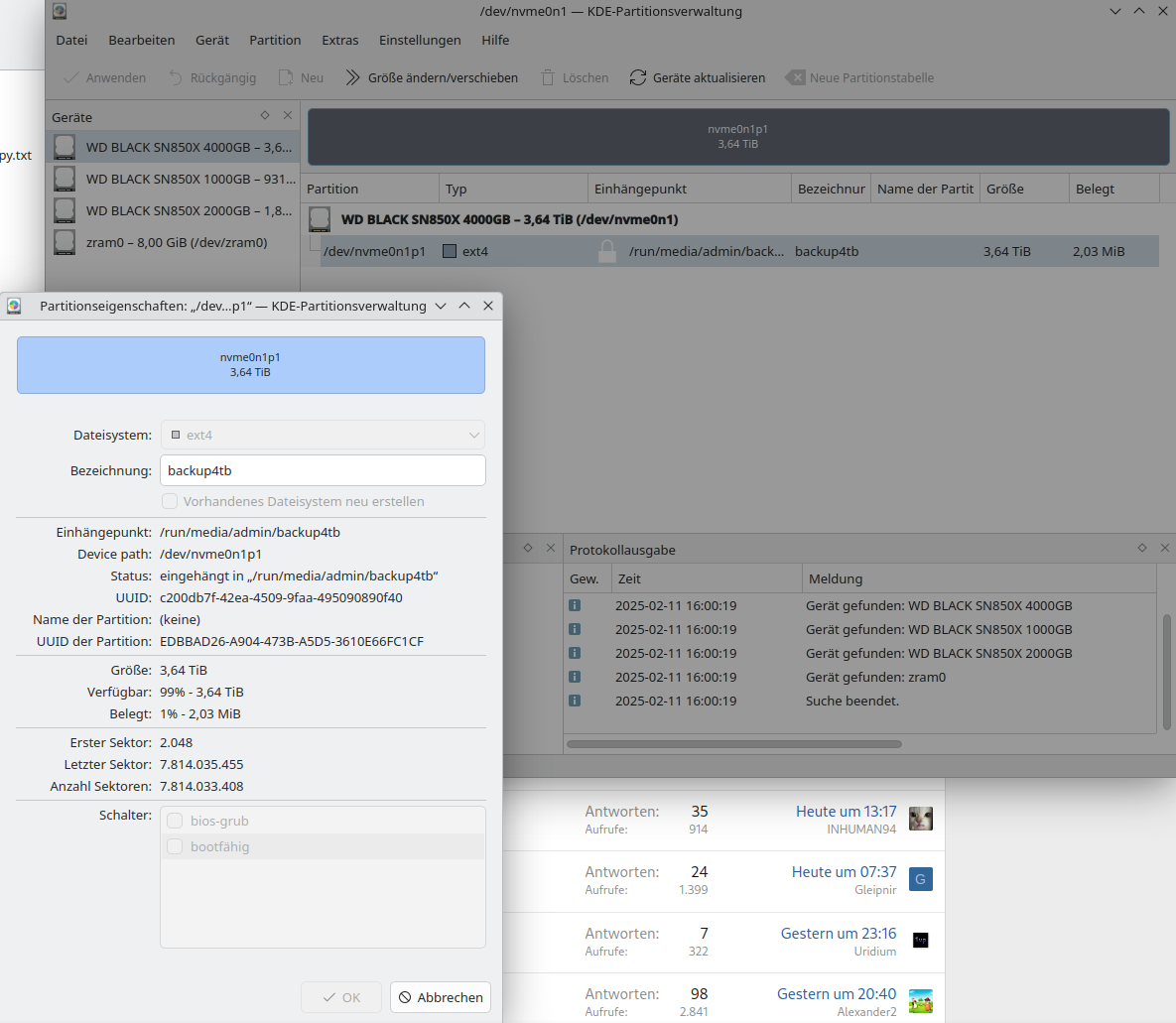Click the Bezeichnung field with backup4tb
1176x1023 pixels.
pos(323,471)
